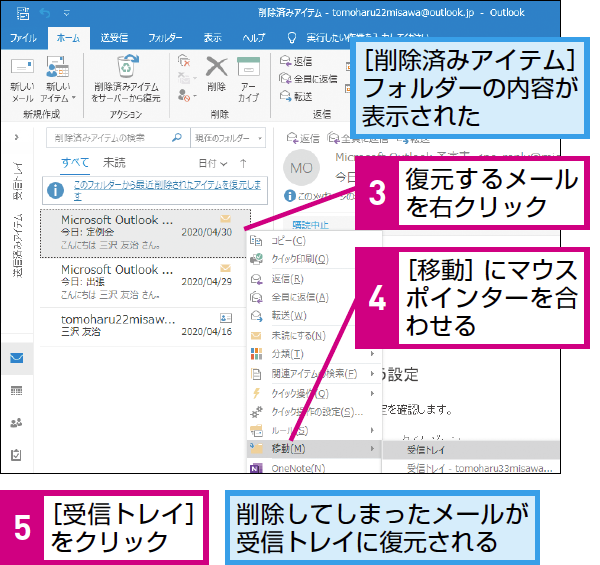Select Inbox - tomoharu33misawa in submenu
This screenshot has height=565, width=600.
pyautogui.click(x=471, y=468)
